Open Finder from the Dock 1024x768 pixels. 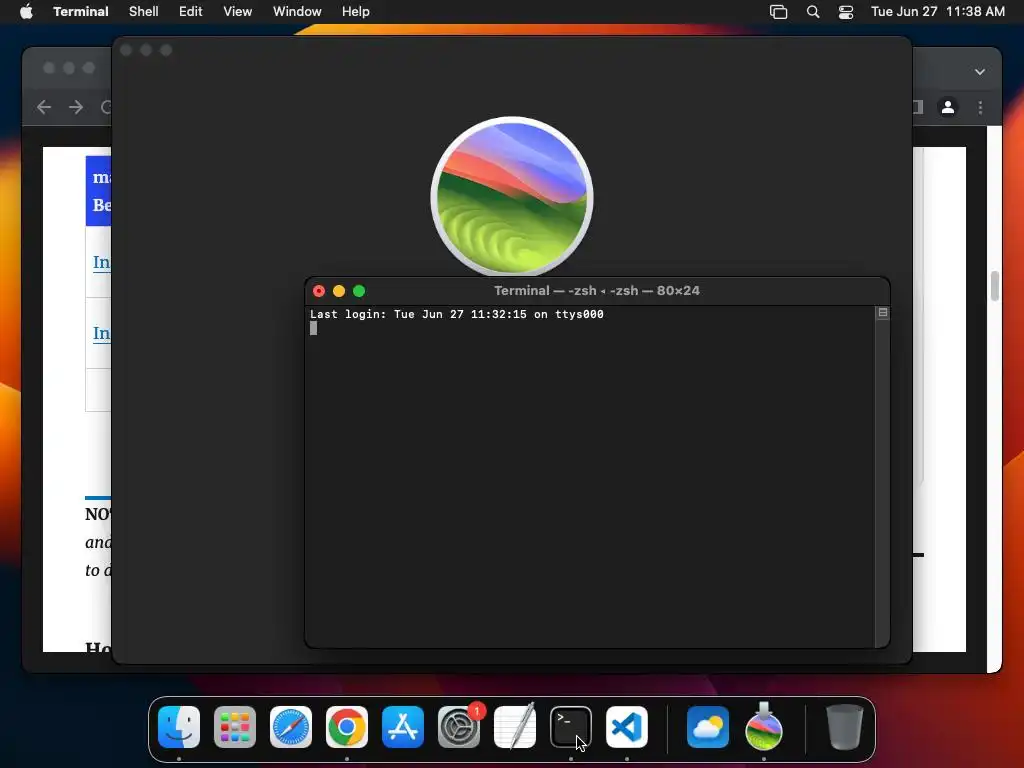pos(179,727)
